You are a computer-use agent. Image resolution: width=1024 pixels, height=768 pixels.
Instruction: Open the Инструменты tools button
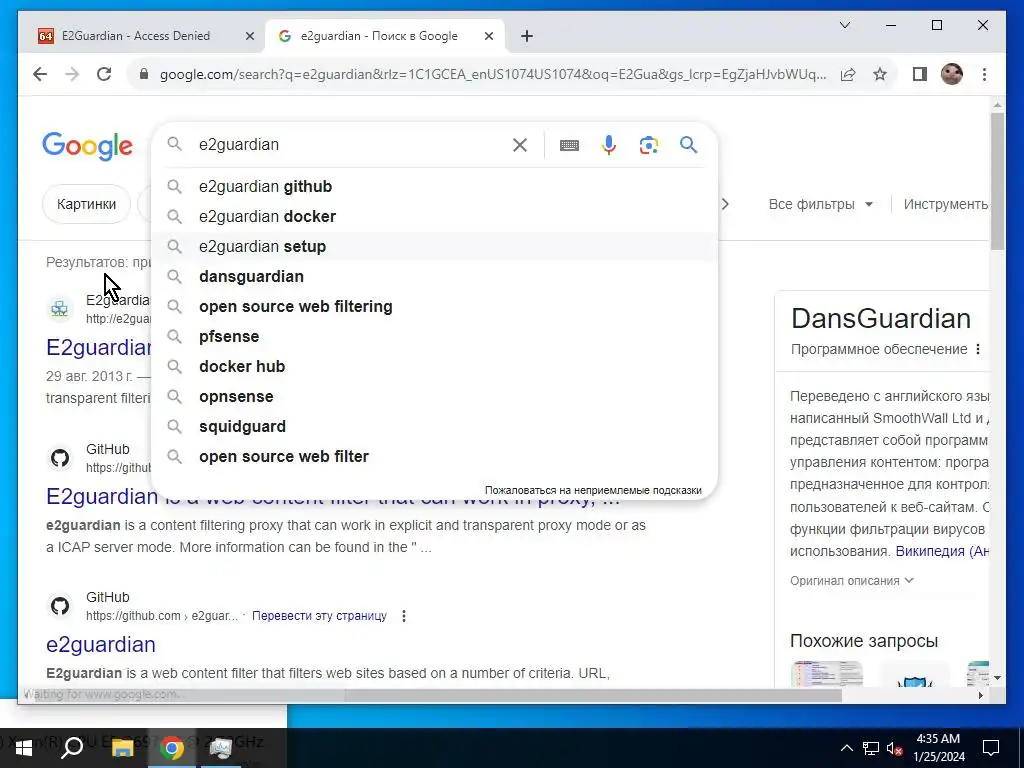946,204
